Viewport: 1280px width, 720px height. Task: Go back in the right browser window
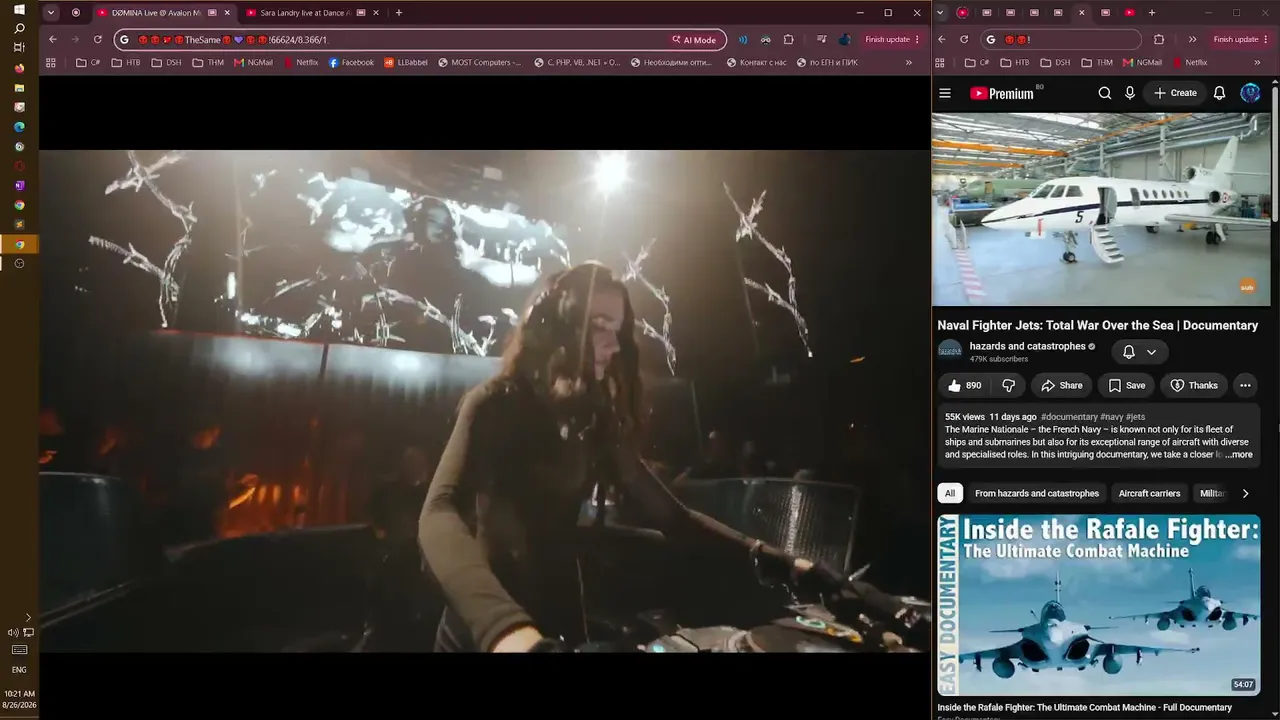tap(942, 39)
